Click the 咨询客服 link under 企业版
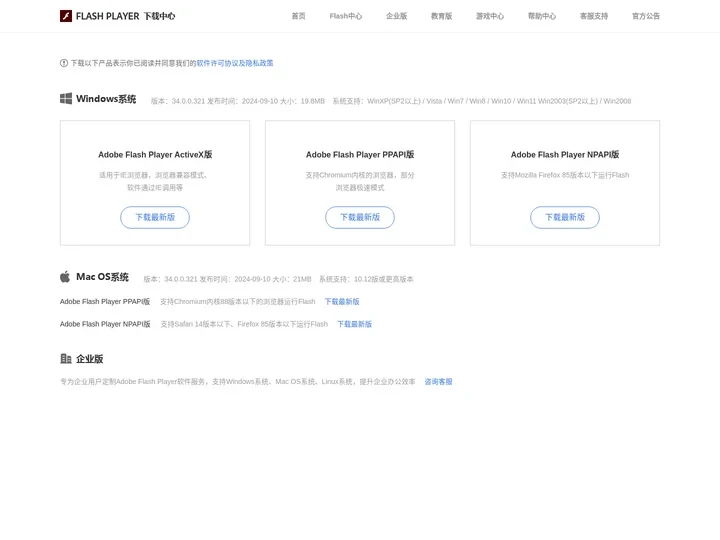Viewport: 720px width, 540px height. coord(439,382)
